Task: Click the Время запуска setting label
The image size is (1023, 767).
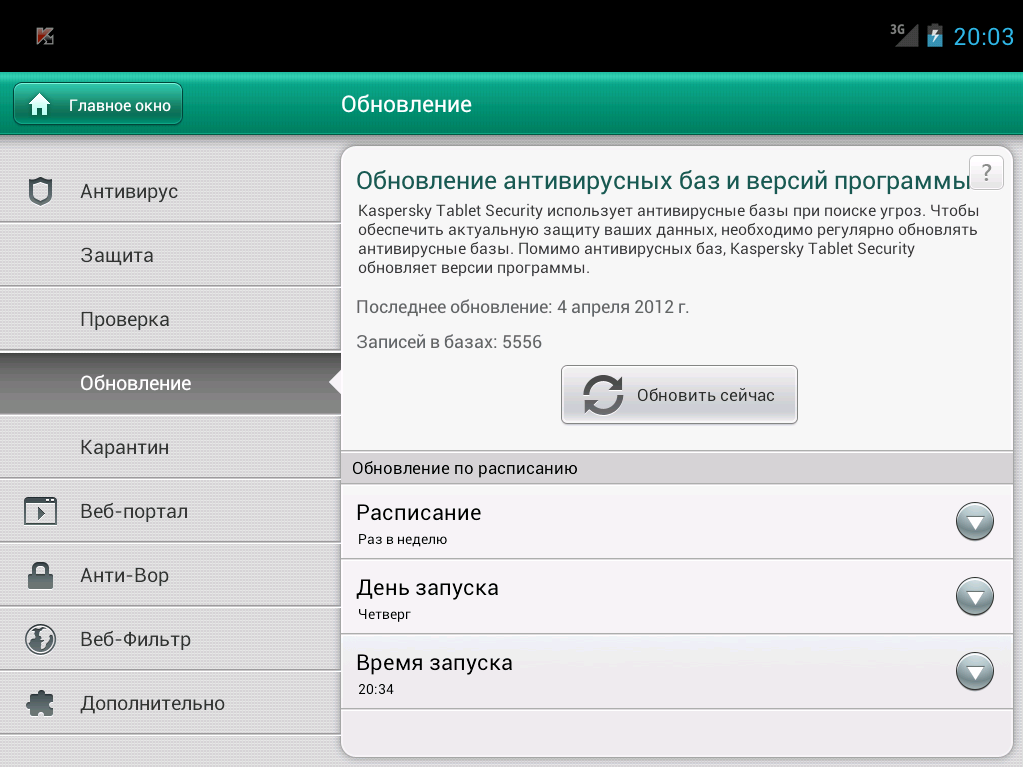Action: tap(435, 663)
